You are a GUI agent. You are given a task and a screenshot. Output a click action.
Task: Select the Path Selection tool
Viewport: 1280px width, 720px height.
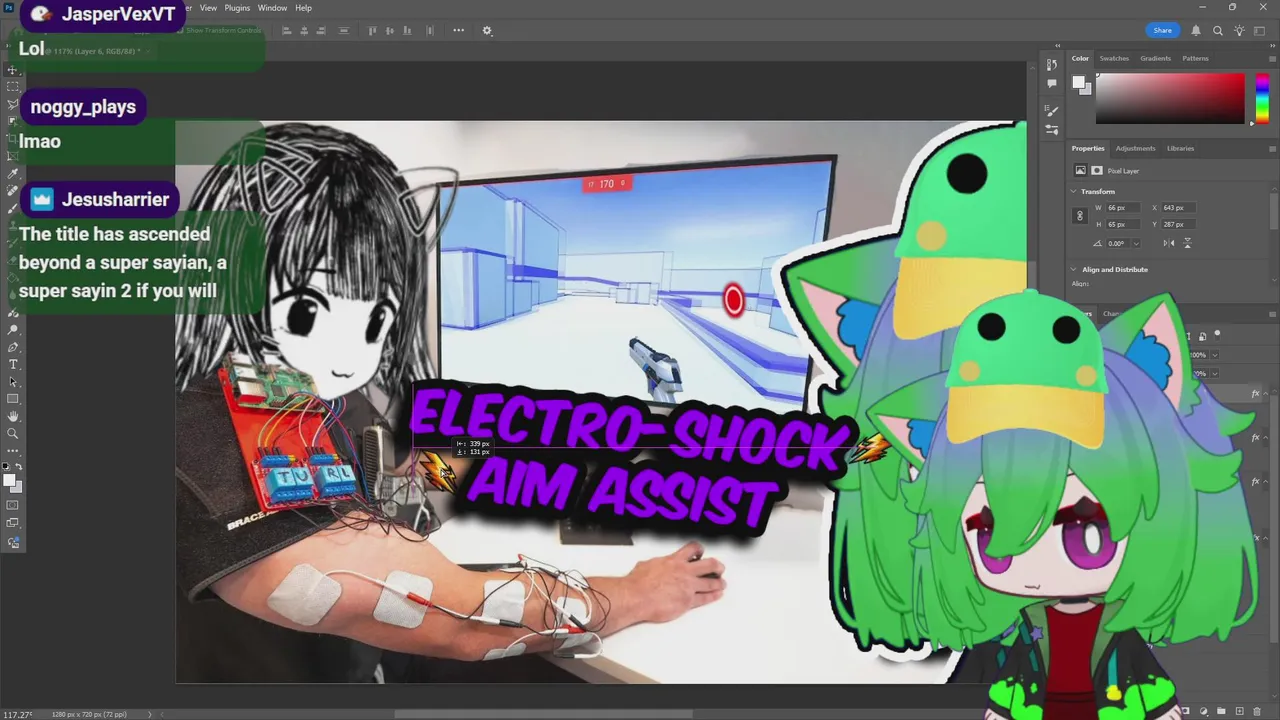13,381
